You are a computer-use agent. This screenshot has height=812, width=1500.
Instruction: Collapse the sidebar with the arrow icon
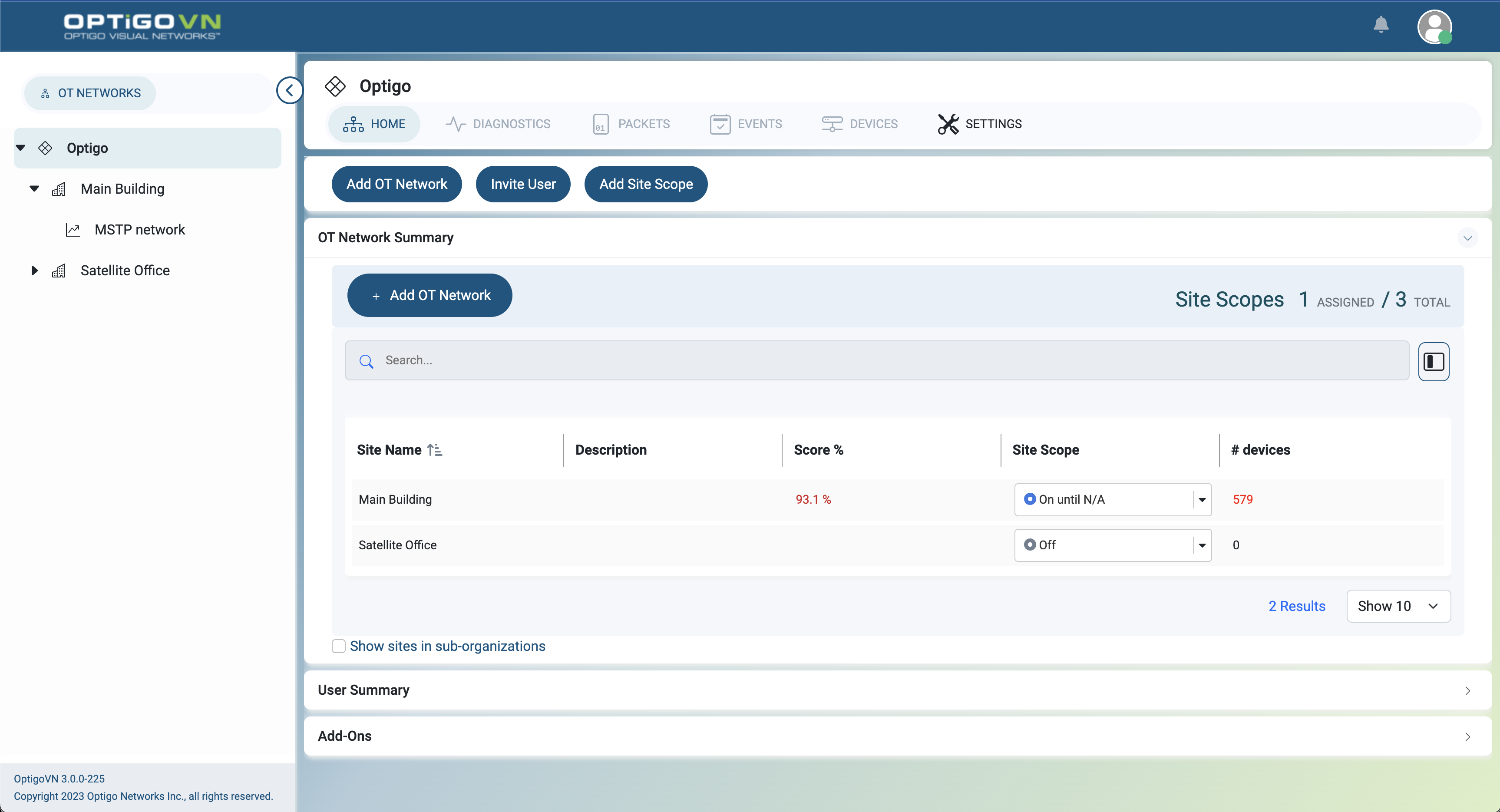[289, 89]
